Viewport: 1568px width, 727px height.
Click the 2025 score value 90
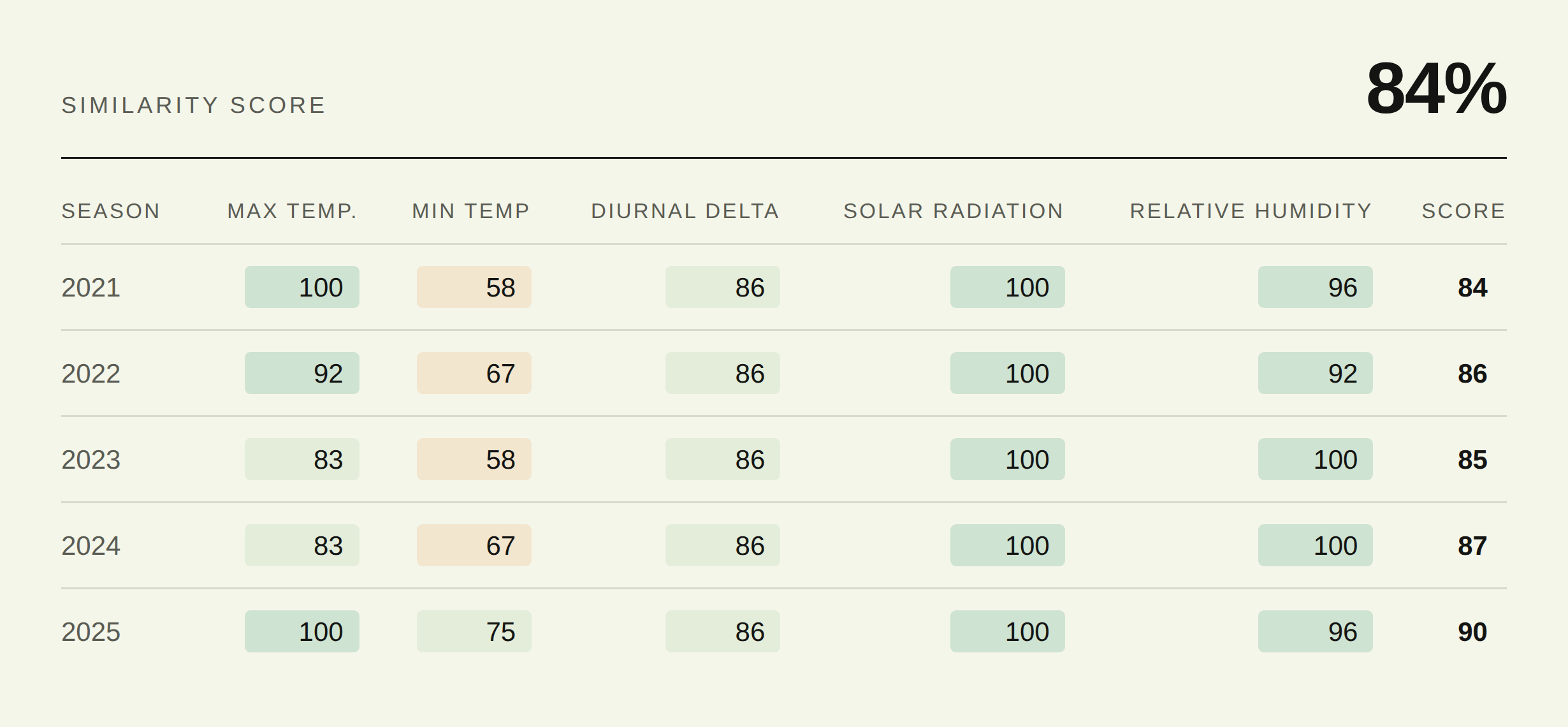1472,632
